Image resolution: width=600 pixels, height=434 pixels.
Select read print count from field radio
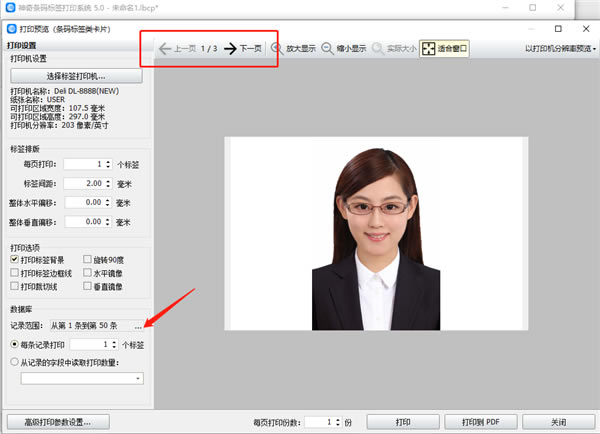(x=13, y=362)
